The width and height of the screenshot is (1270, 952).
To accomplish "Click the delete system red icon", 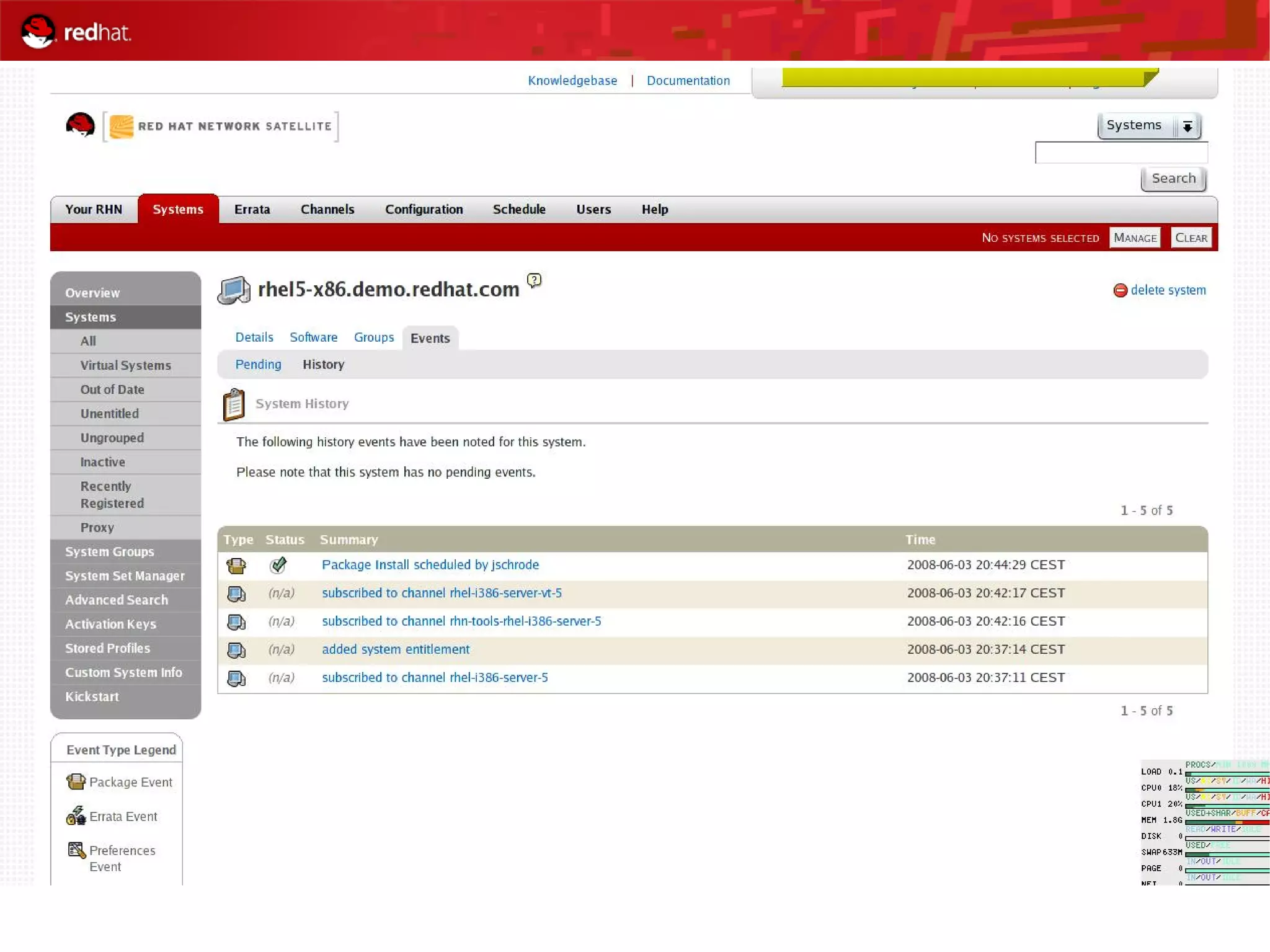I will coord(1120,290).
